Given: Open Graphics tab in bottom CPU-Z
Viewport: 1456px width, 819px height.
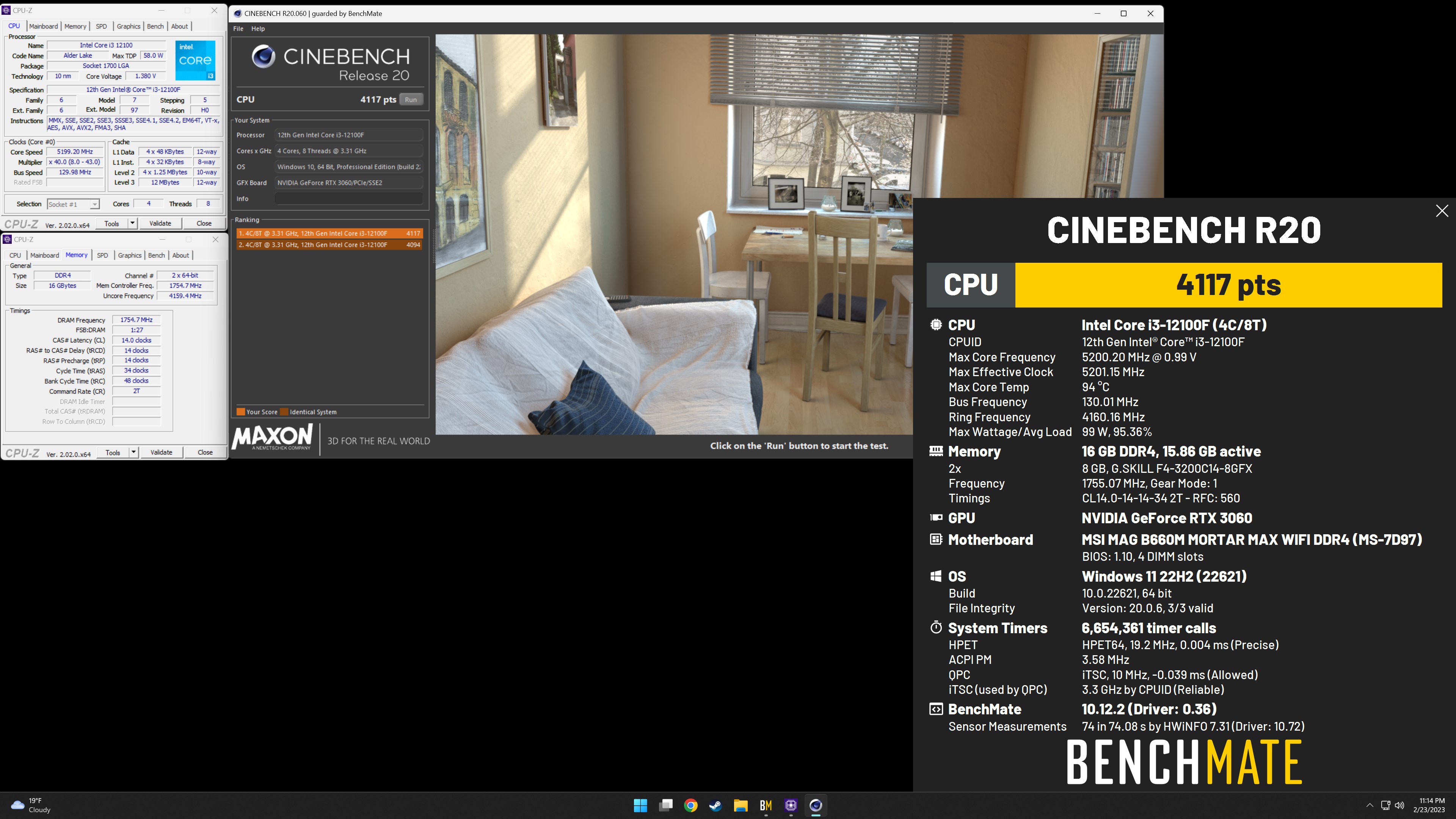Looking at the screenshot, I should 129,256.
